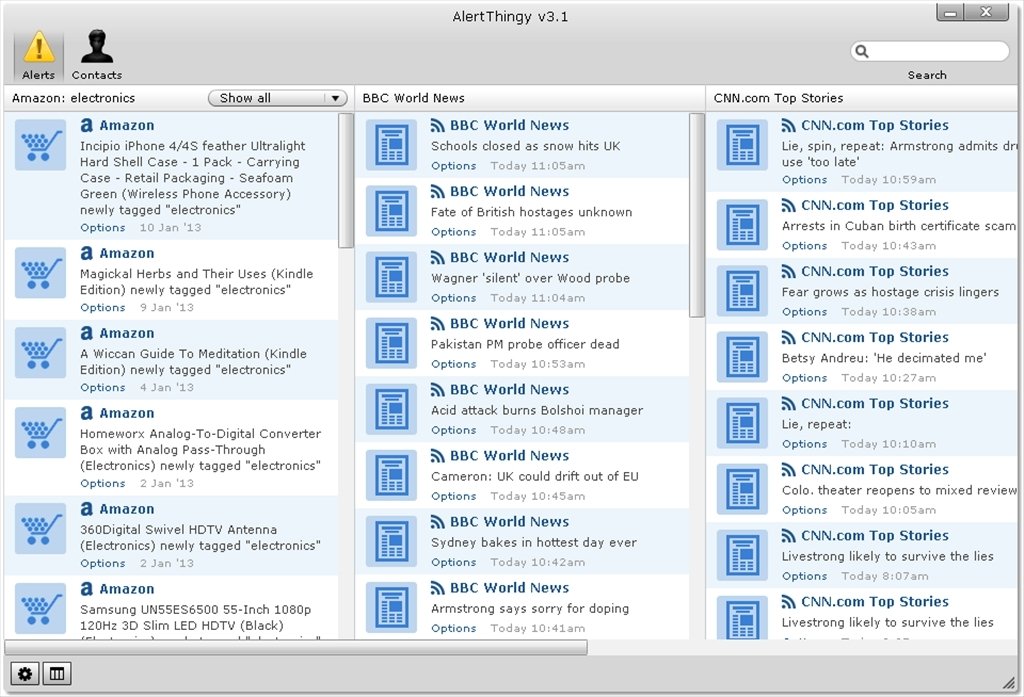Viewport: 1024px width, 697px height.
Task: Select 'Cameron: UK could drift out of EU'
Action: pyautogui.click(x=534, y=476)
